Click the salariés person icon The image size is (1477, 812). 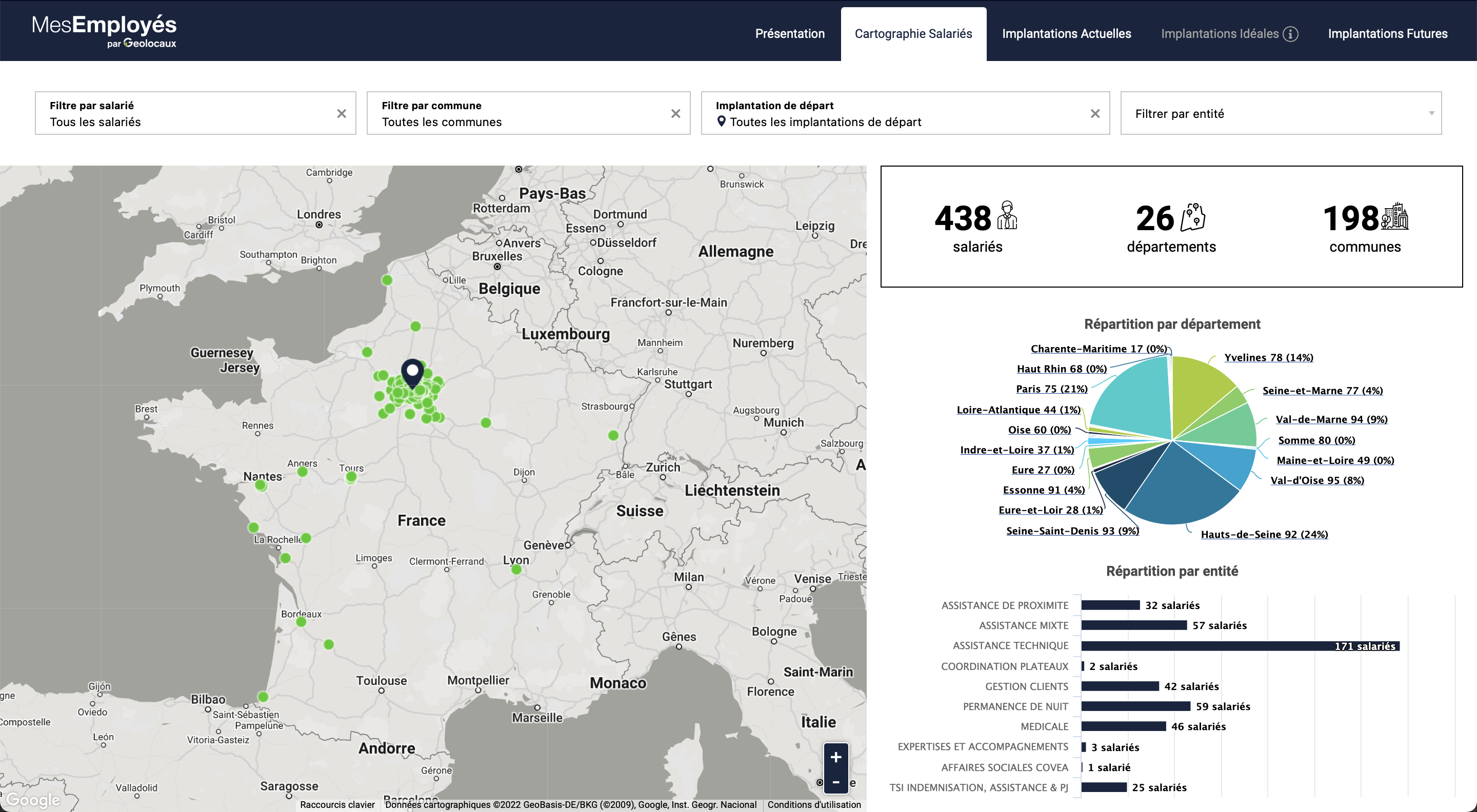1007,215
